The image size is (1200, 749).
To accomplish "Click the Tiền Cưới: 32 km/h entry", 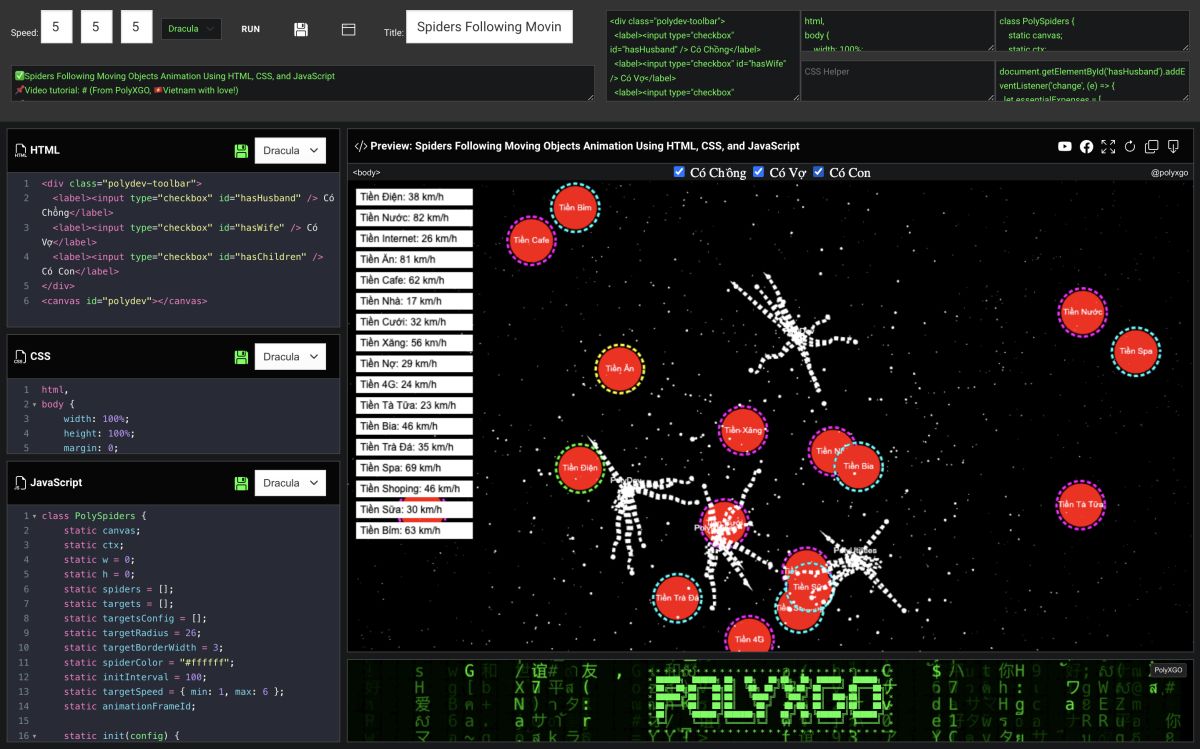I will 414,322.
